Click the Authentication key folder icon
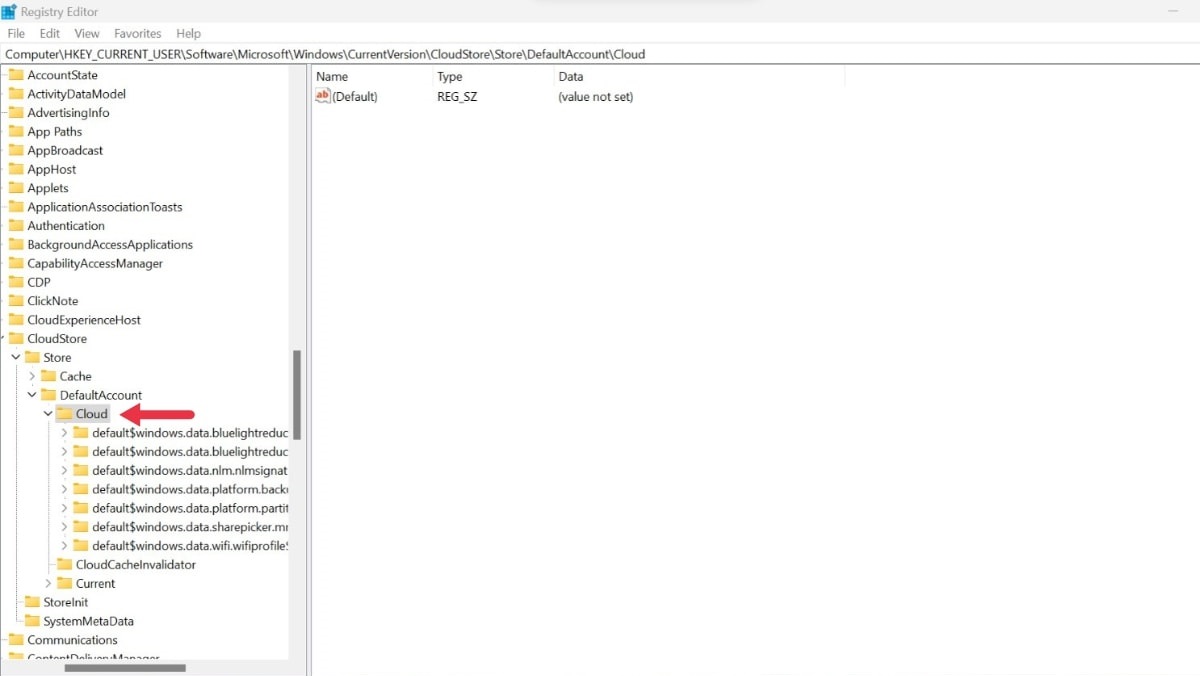Viewport: 1200px width, 676px height. tap(18, 225)
